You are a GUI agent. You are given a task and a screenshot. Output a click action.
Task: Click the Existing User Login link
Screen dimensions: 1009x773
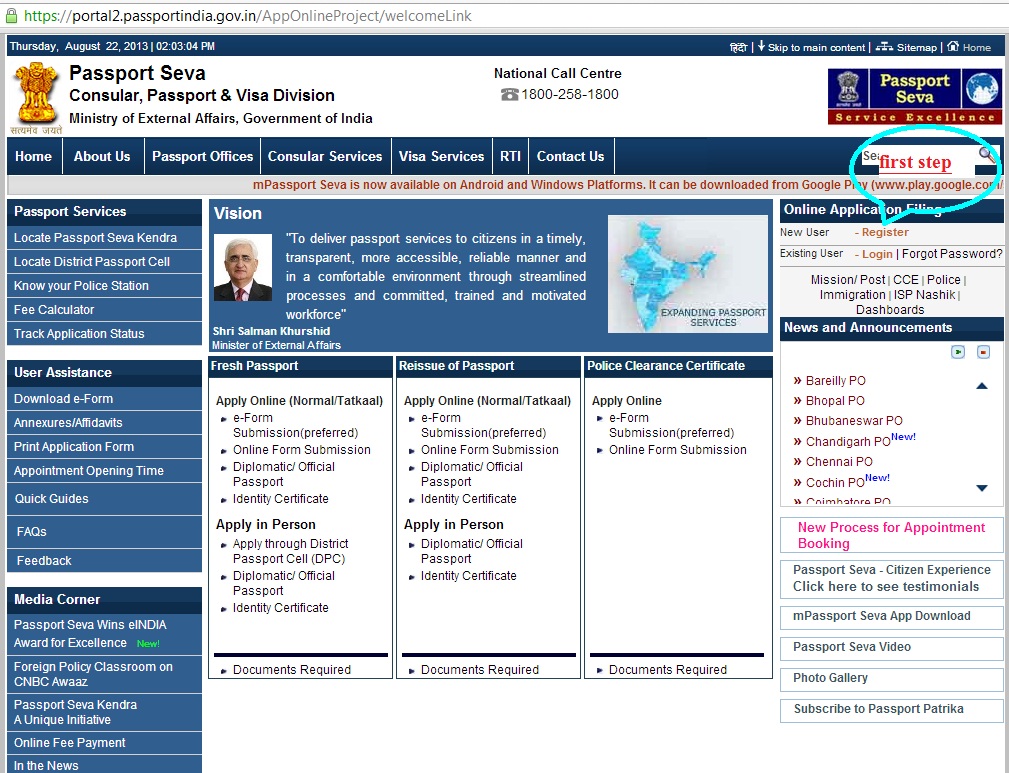point(877,254)
